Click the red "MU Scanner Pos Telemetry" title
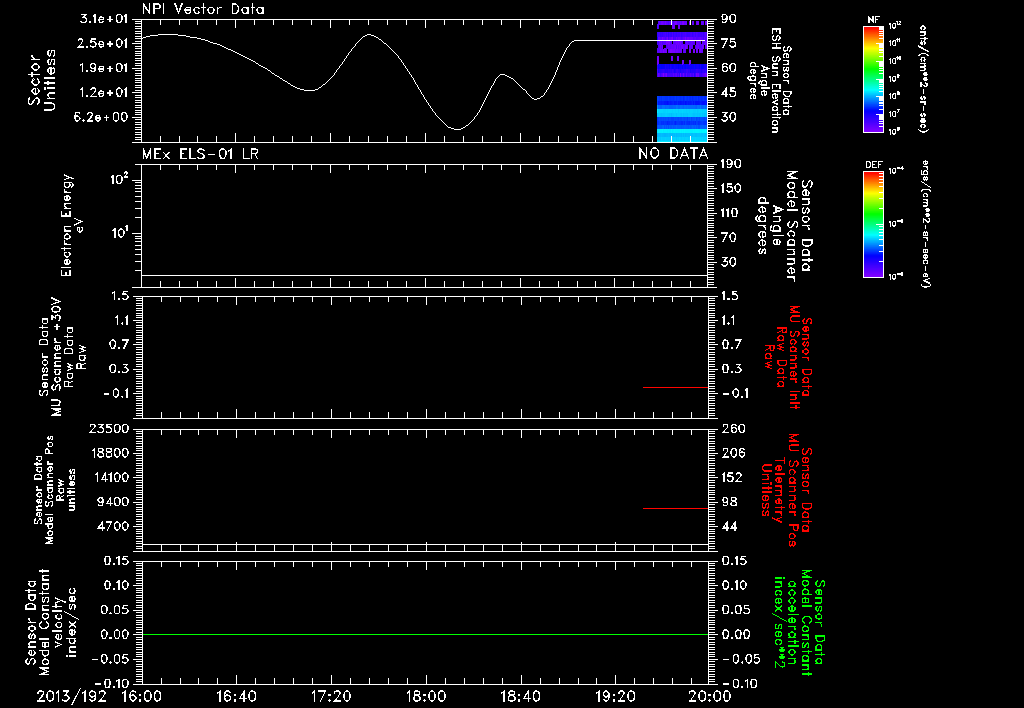 point(787,490)
